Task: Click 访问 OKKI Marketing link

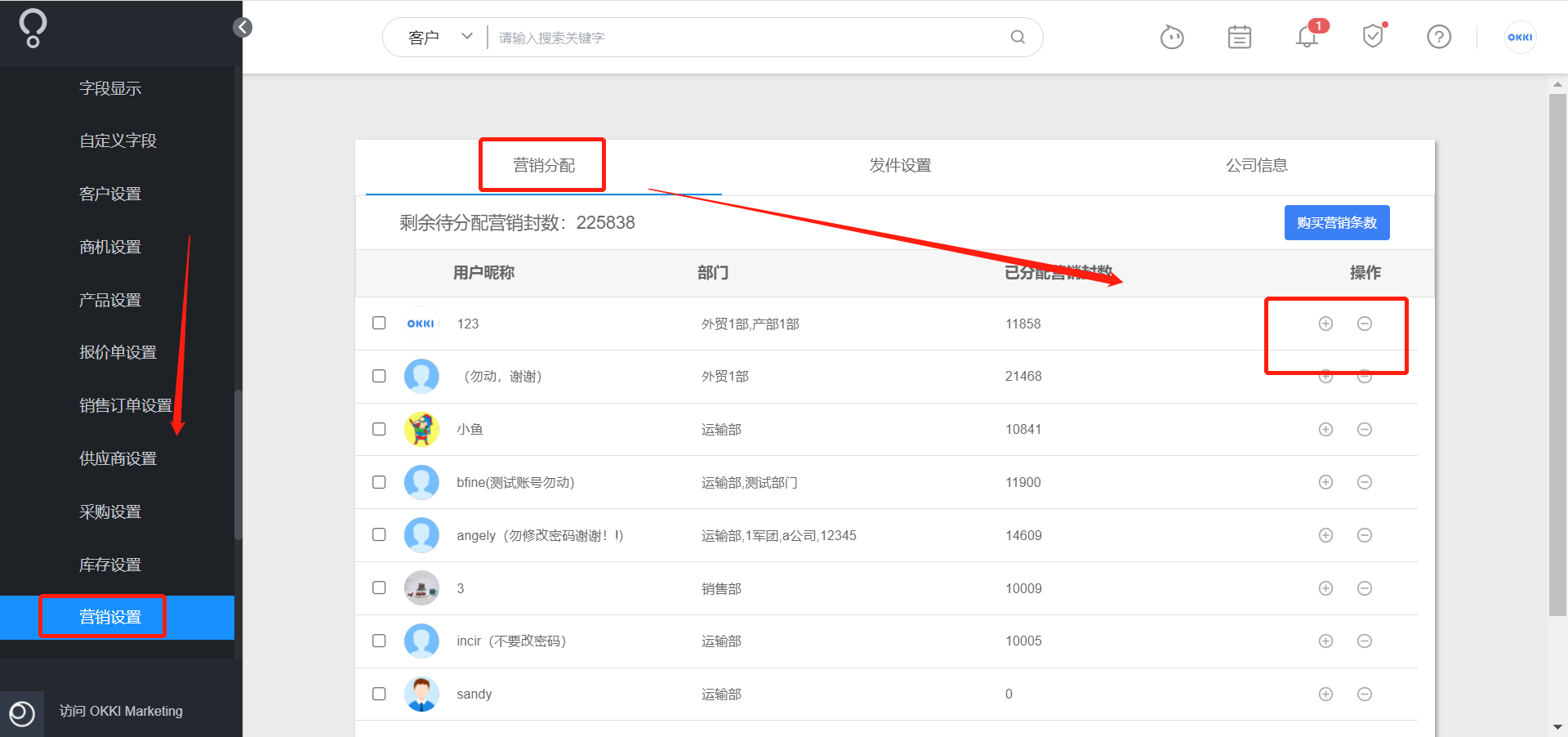Action: point(121,711)
